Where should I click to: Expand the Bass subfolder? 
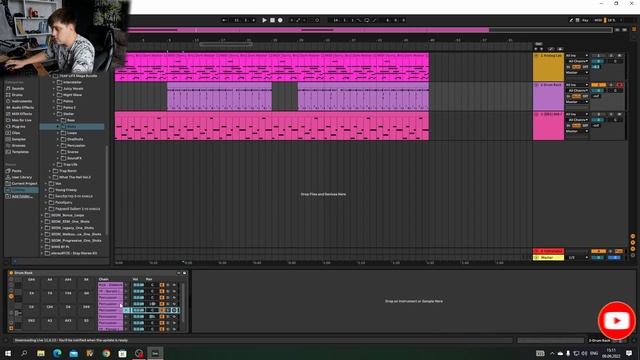pos(58,120)
